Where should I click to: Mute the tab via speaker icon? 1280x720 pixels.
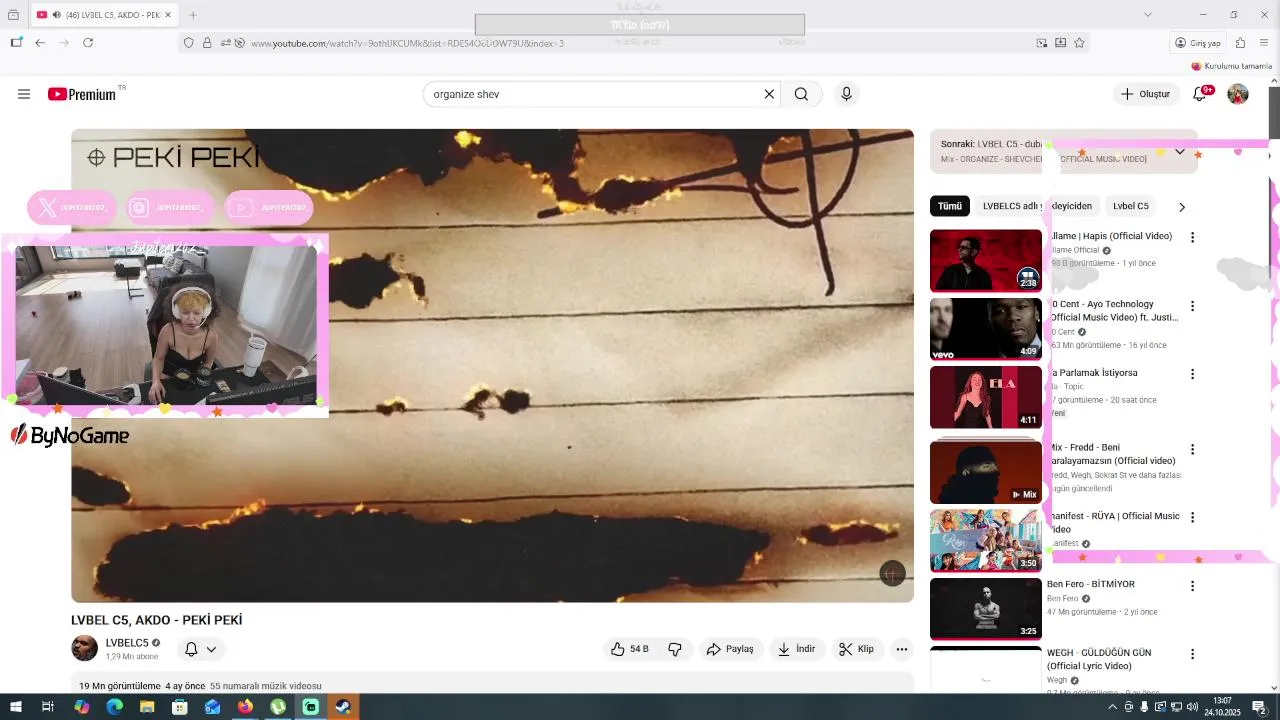click(56, 15)
